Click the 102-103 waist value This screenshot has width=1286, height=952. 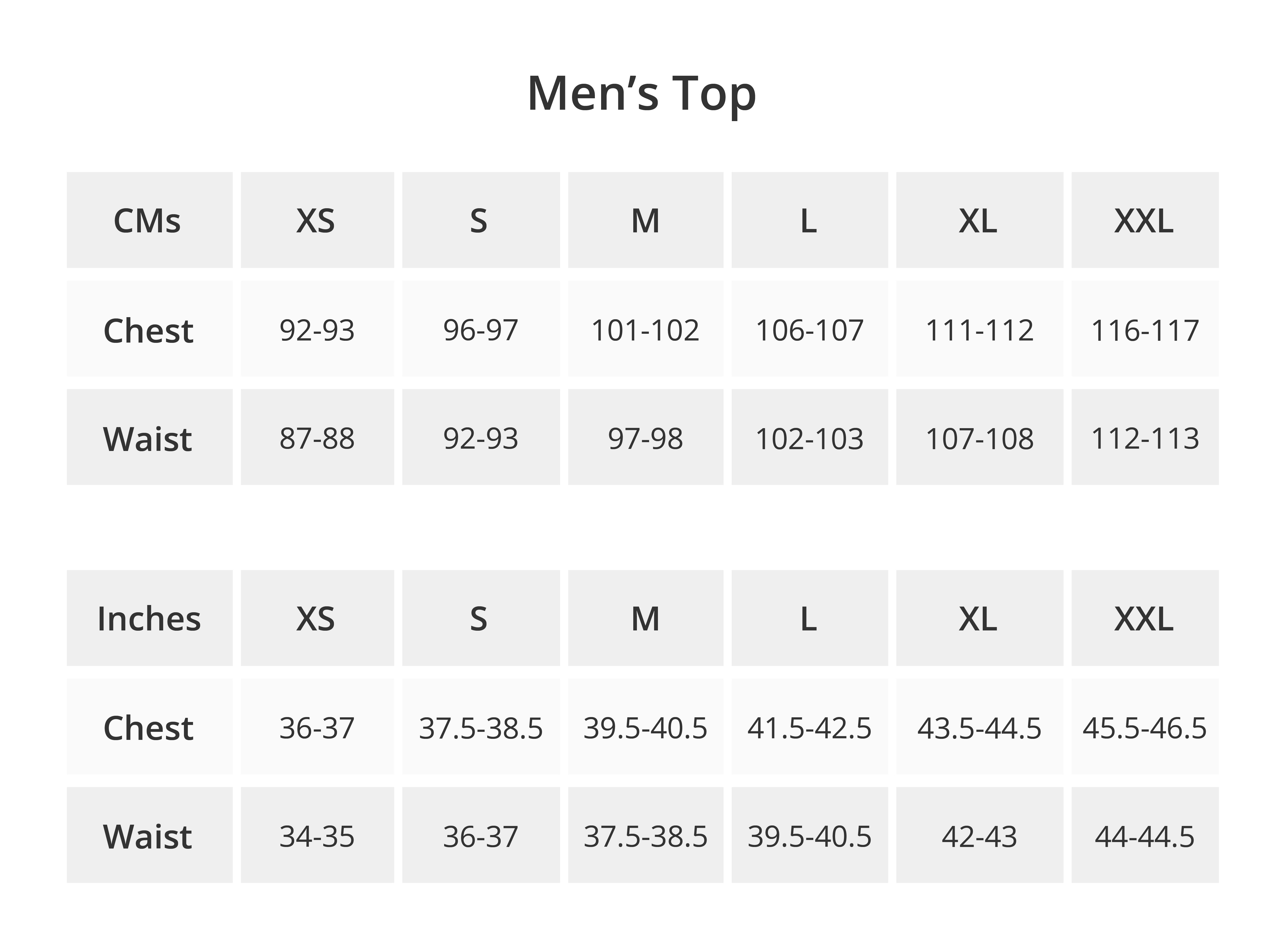(809, 439)
